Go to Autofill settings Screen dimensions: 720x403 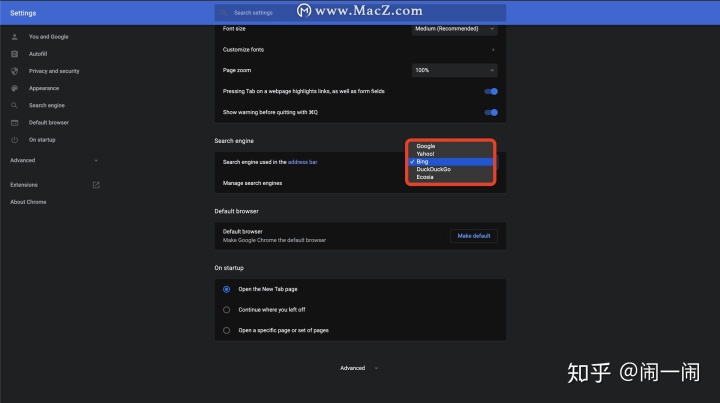coord(38,54)
